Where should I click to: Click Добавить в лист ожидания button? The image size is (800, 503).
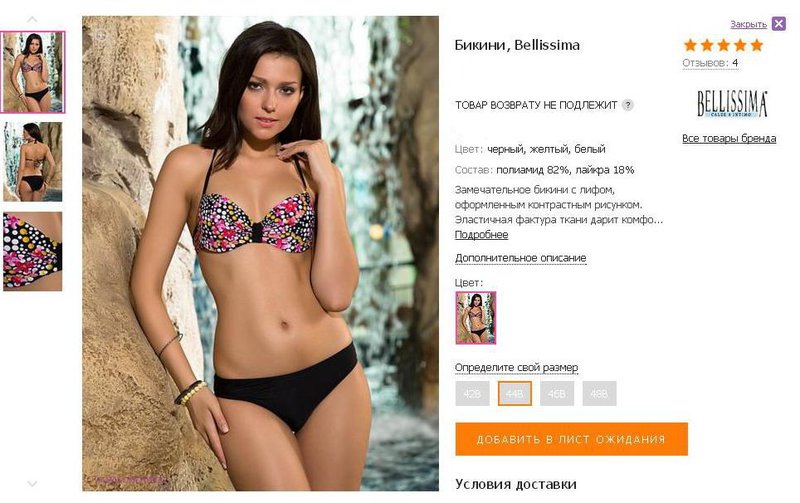(571, 439)
